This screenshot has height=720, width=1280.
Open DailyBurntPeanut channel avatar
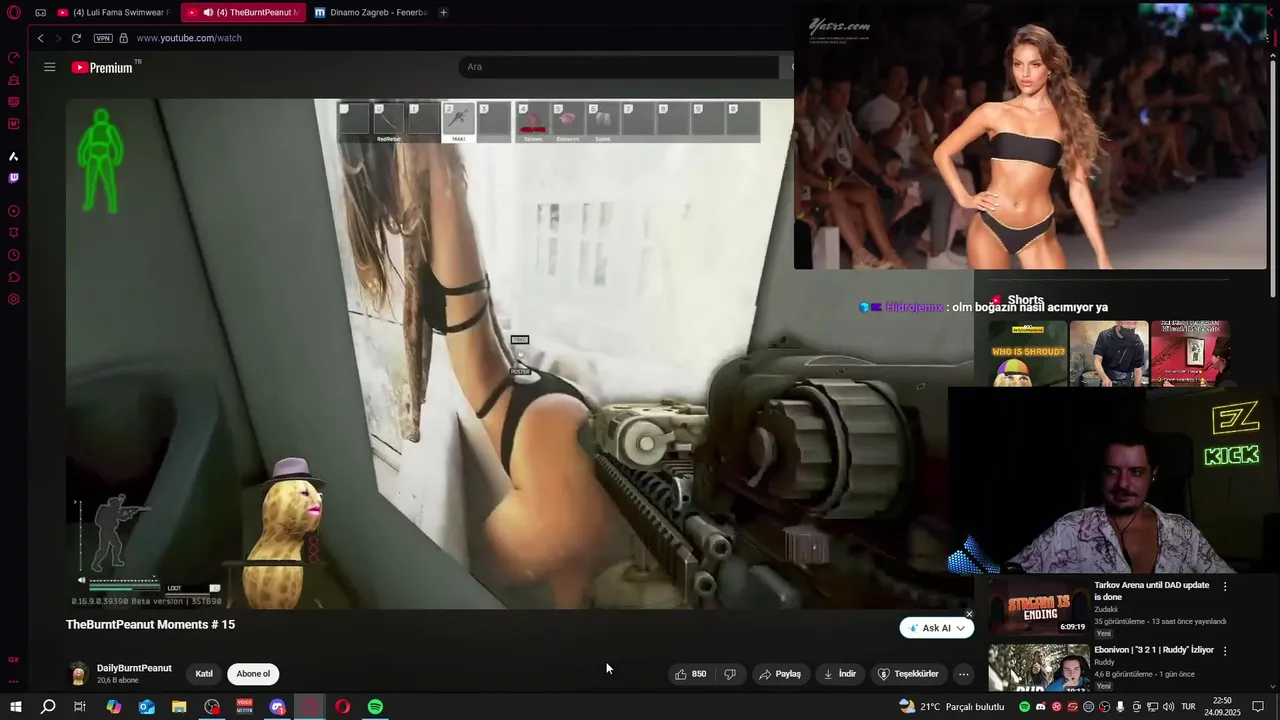coord(78,674)
